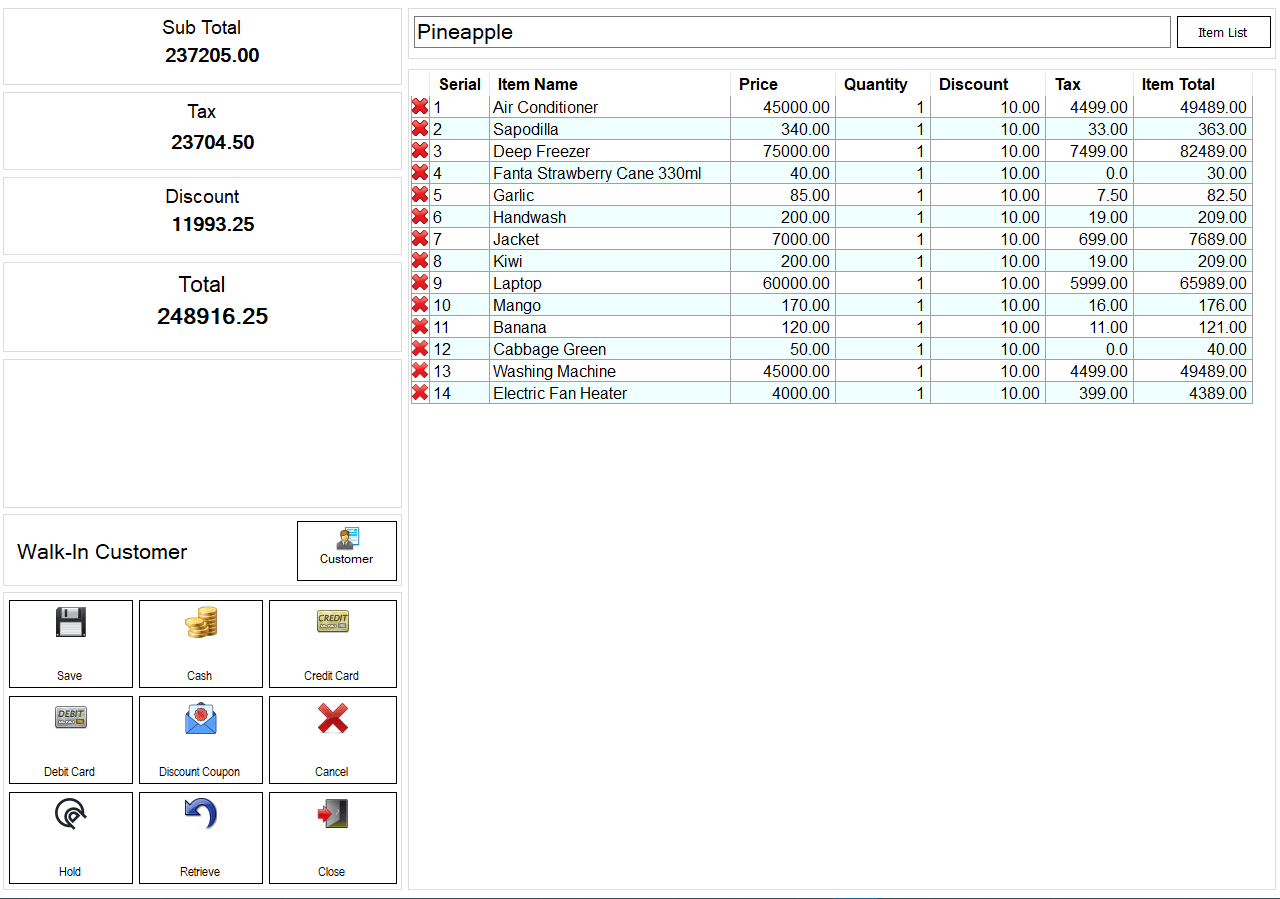Click the Discount column header
Image resolution: width=1280 pixels, height=899 pixels.
tap(988, 84)
